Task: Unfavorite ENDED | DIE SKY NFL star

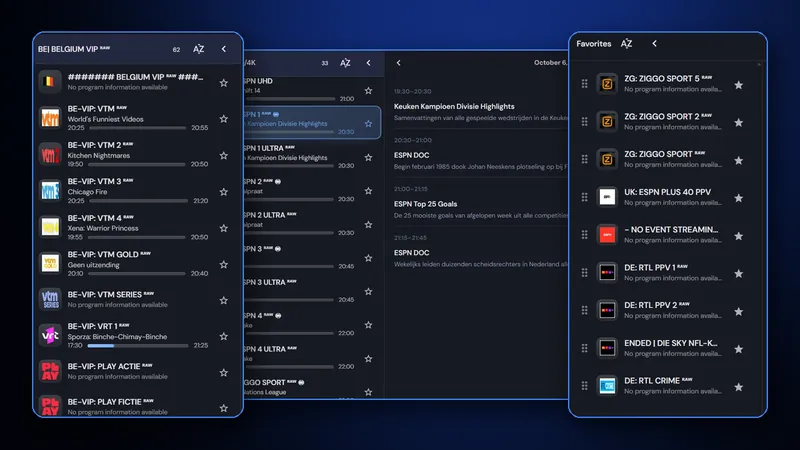Action: point(738,349)
